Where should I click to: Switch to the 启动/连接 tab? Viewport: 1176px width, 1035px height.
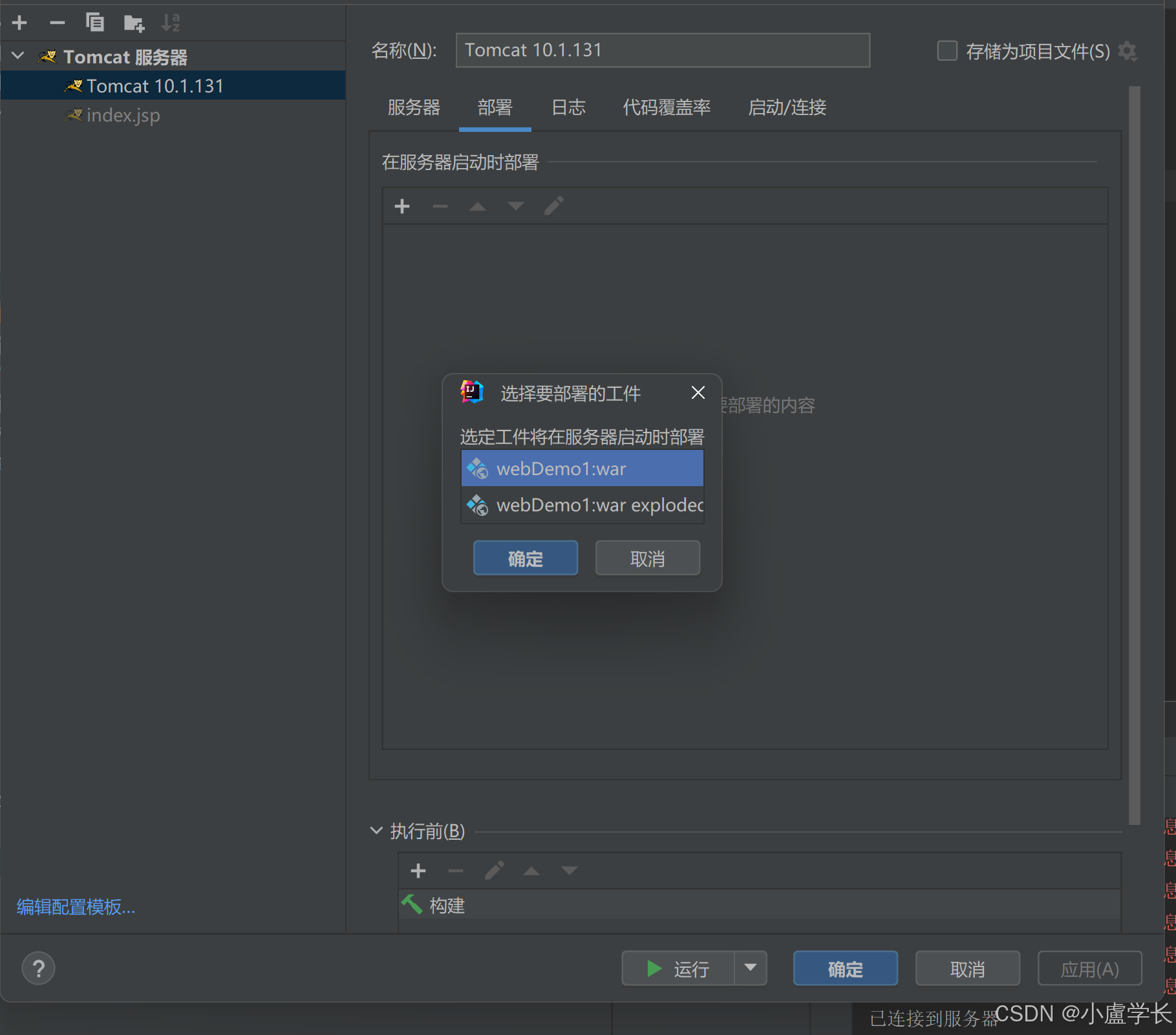coord(787,107)
